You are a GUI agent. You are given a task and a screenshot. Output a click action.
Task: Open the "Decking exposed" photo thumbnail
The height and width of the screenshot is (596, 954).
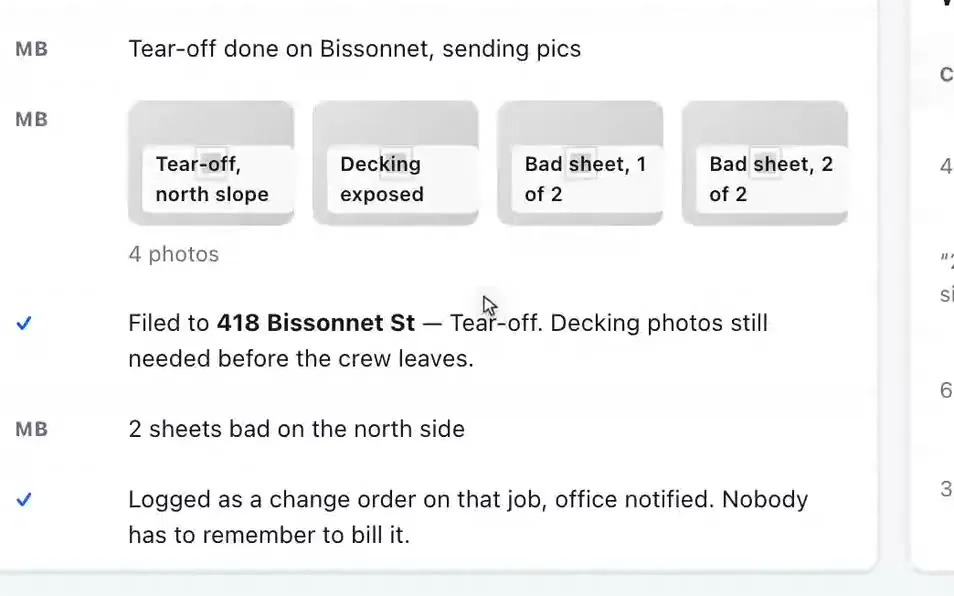point(395,163)
